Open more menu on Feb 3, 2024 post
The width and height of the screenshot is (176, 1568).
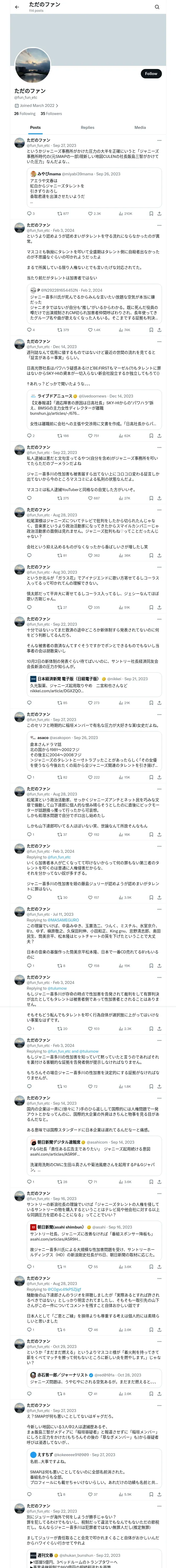pos(159,225)
